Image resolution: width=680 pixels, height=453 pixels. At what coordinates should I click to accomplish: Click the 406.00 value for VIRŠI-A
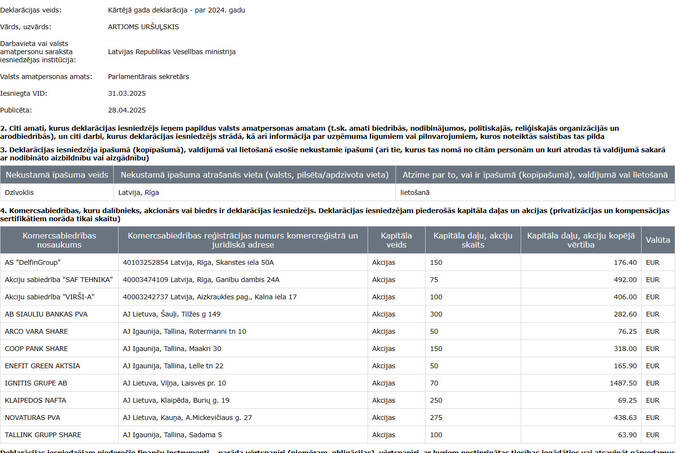pos(625,297)
